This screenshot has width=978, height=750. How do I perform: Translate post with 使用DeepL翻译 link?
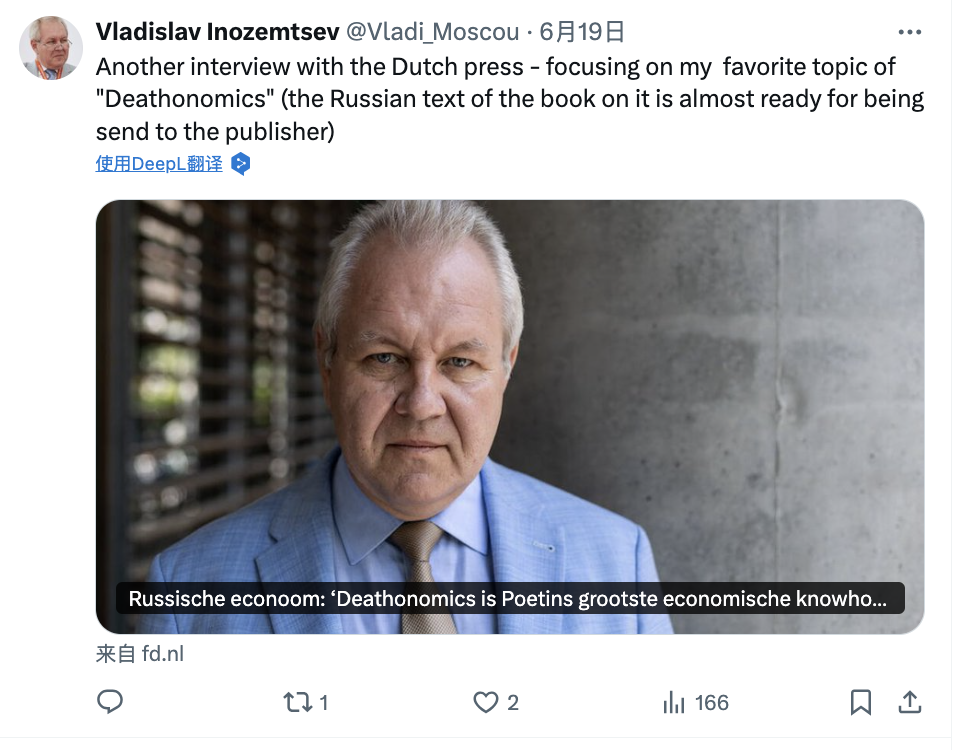tap(159, 164)
